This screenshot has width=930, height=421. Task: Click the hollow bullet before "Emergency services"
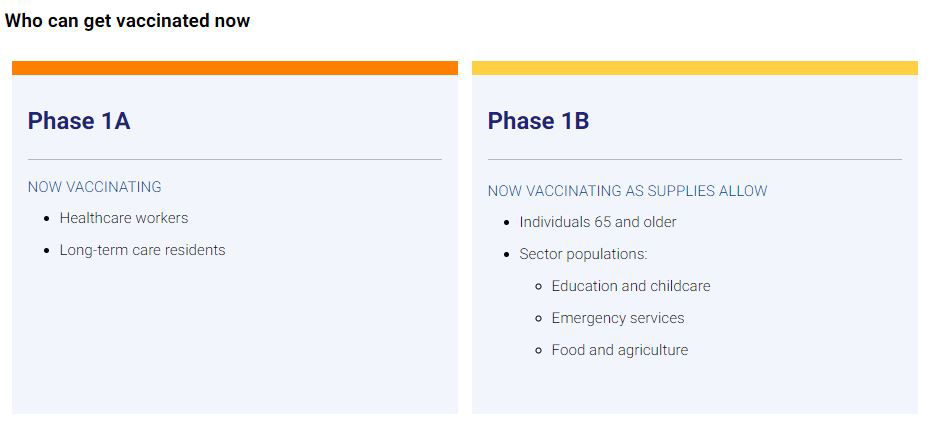(539, 319)
